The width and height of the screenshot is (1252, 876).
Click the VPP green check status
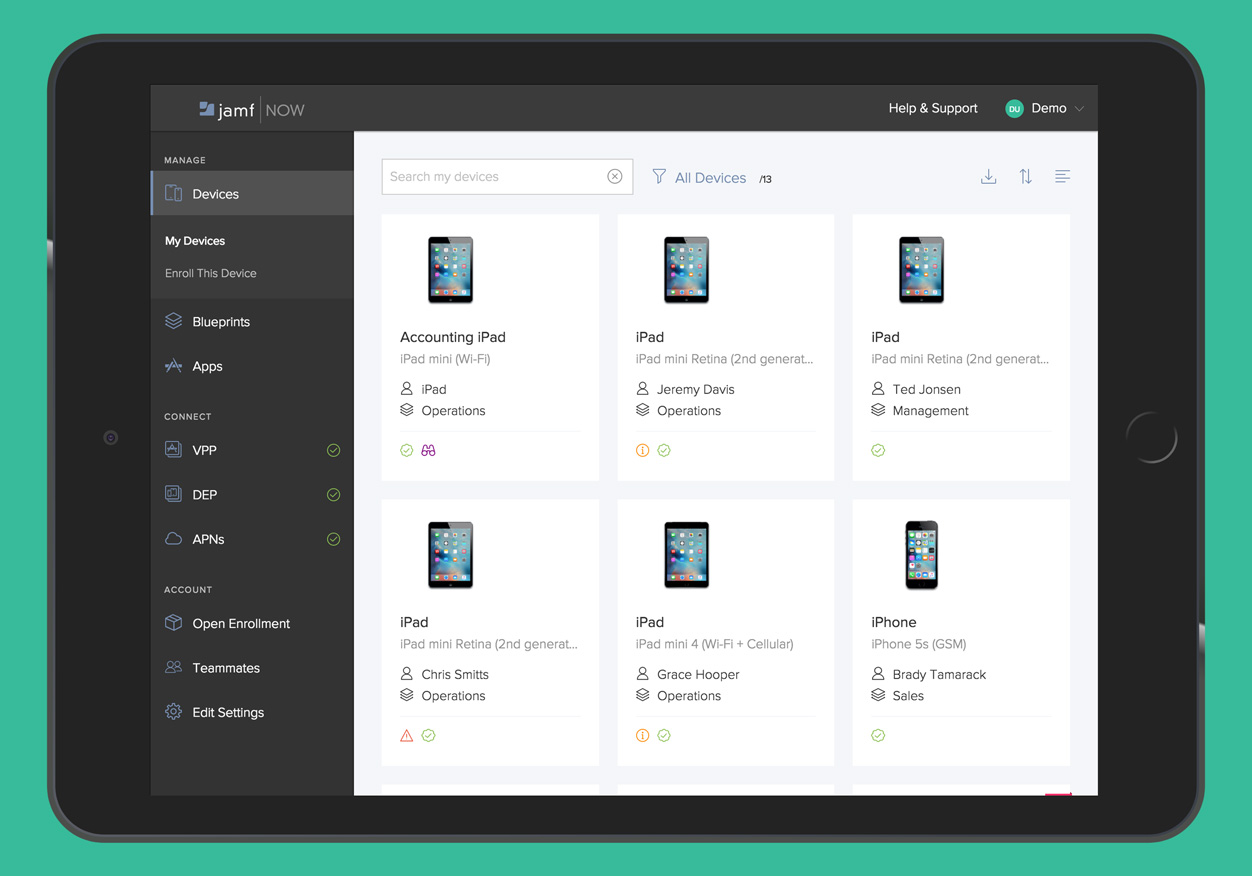point(334,451)
